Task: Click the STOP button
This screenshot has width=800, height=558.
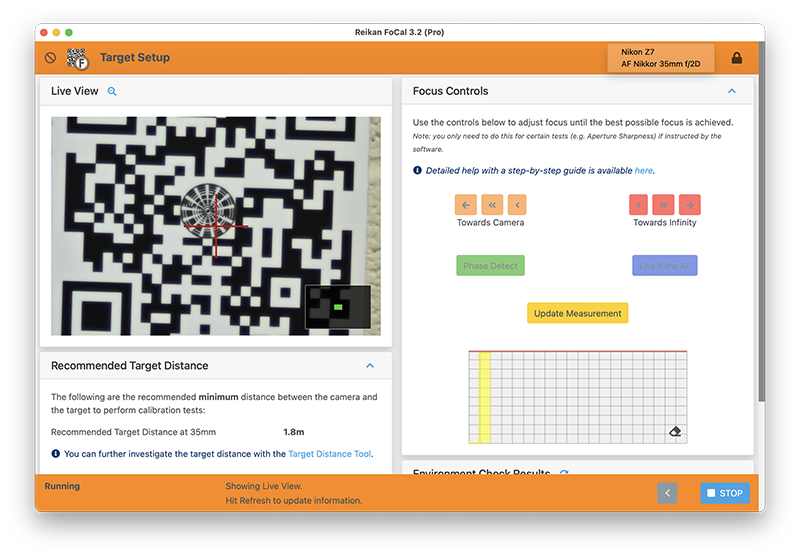Action: pyautogui.click(x=725, y=493)
